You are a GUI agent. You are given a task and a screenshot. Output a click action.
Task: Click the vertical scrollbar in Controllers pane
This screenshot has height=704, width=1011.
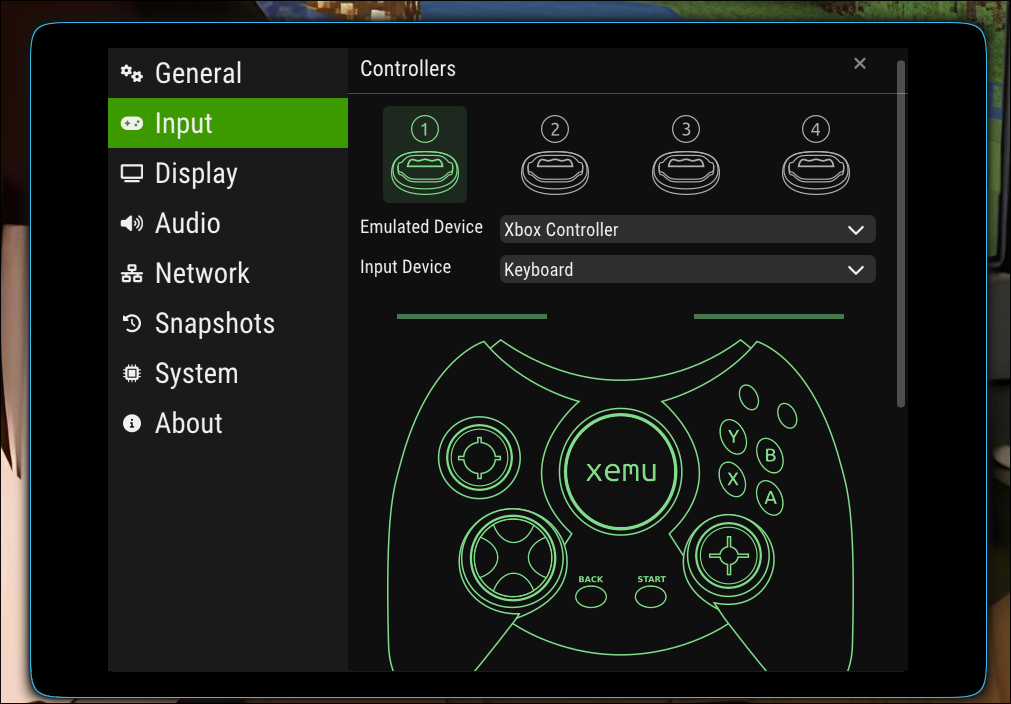pyautogui.click(x=901, y=234)
